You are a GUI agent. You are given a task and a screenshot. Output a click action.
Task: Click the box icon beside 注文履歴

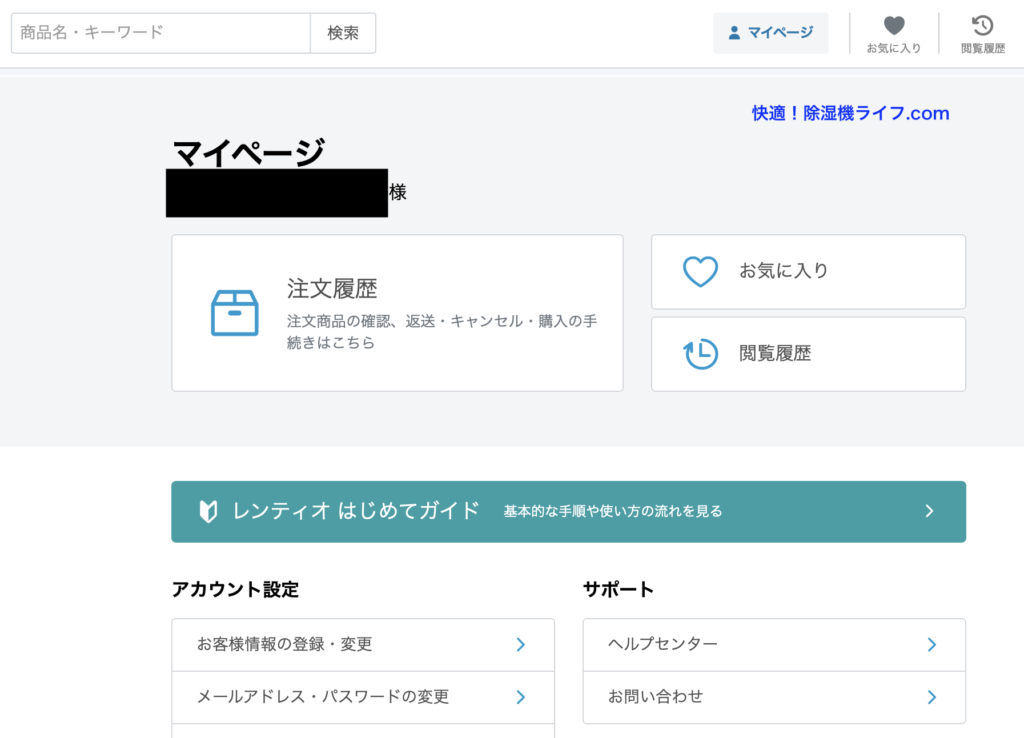point(235,313)
